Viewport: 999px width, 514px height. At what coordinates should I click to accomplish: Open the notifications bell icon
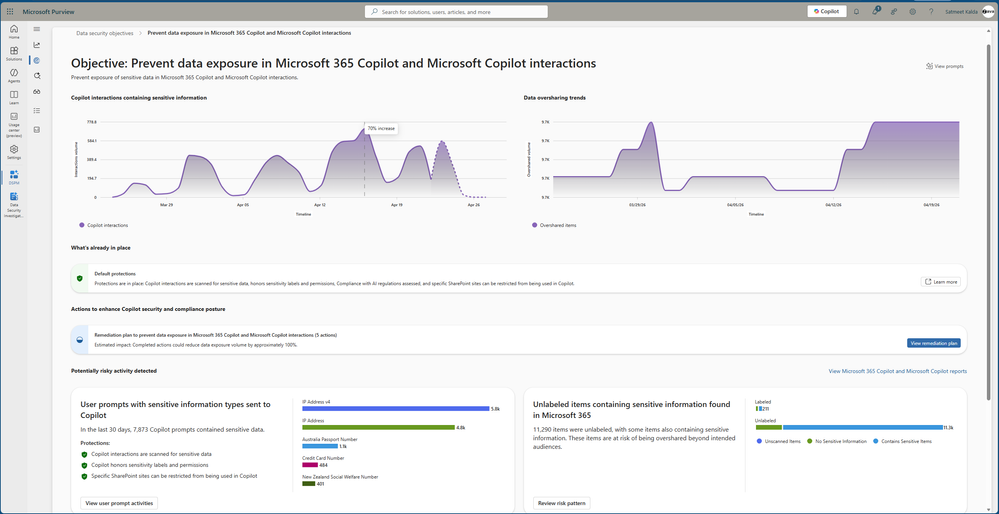tap(856, 12)
